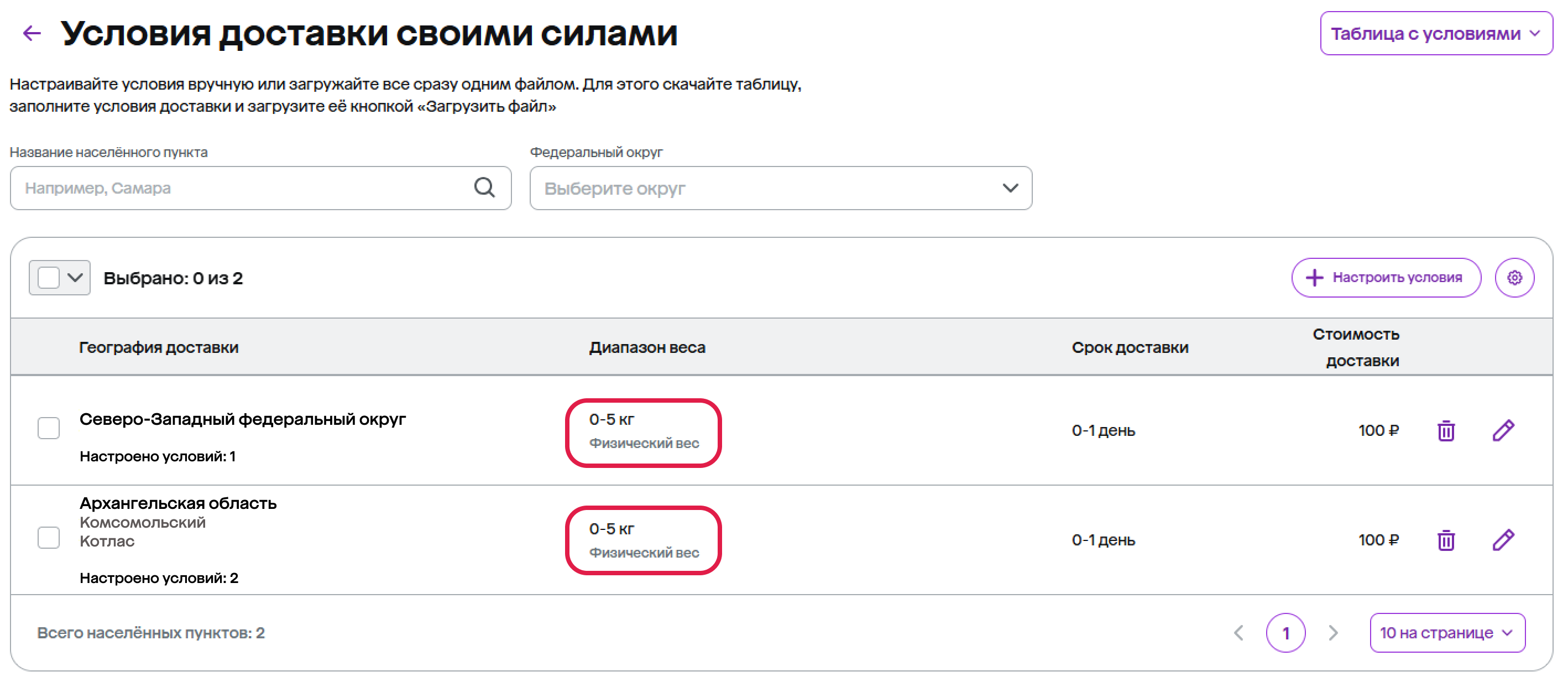Click 0-1 день in Архангельская область row

coord(1103,540)
